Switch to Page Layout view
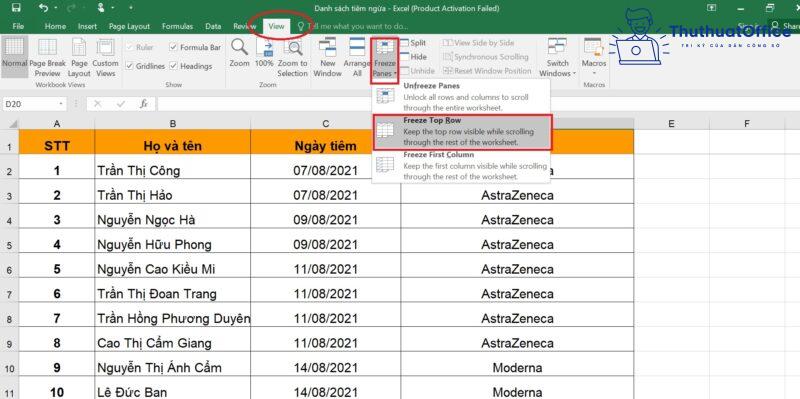Screen dimensions: 800x399 (x=79, y=57)
